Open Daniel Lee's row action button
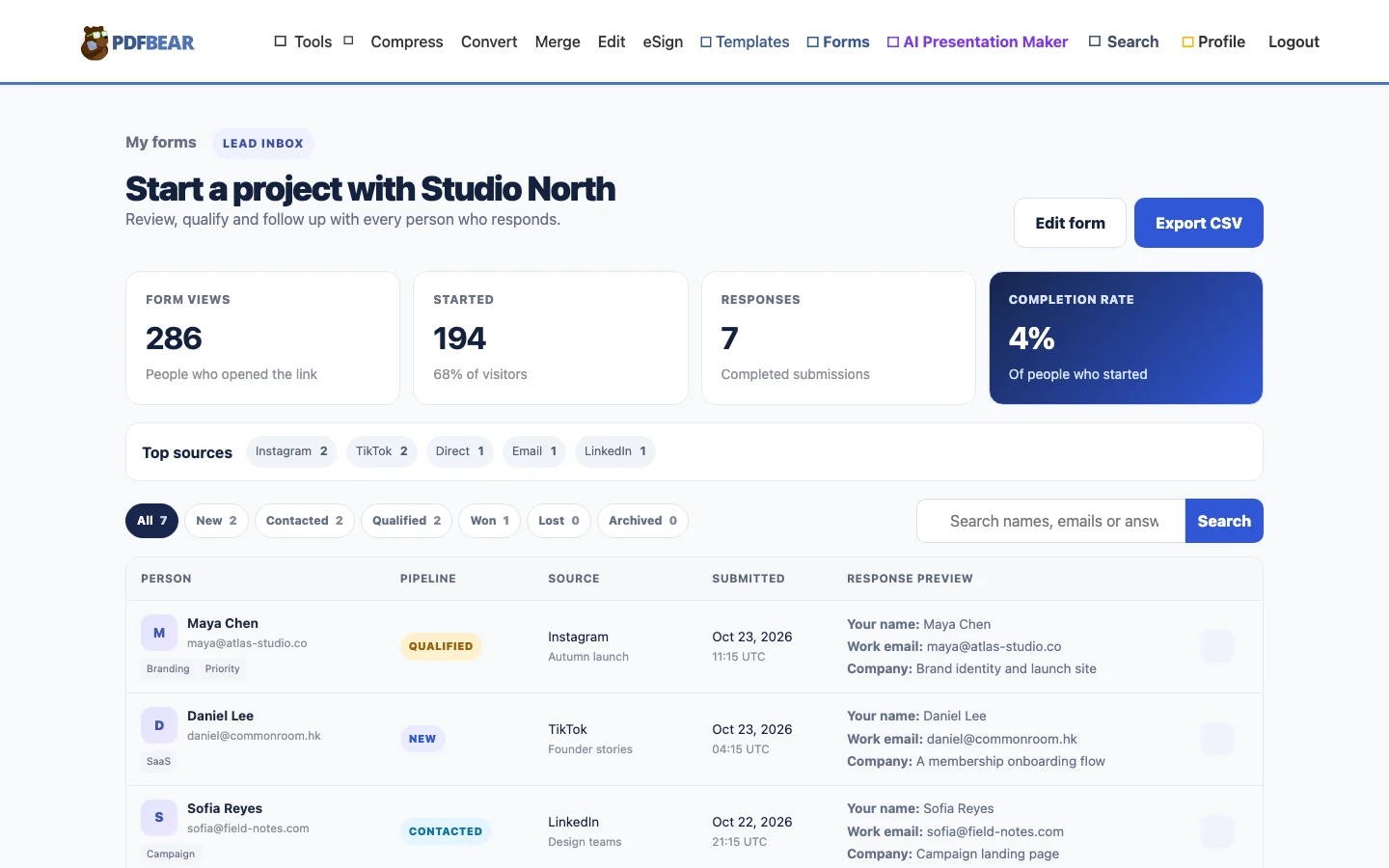The image size is (1389, 868). (1217, 739)
